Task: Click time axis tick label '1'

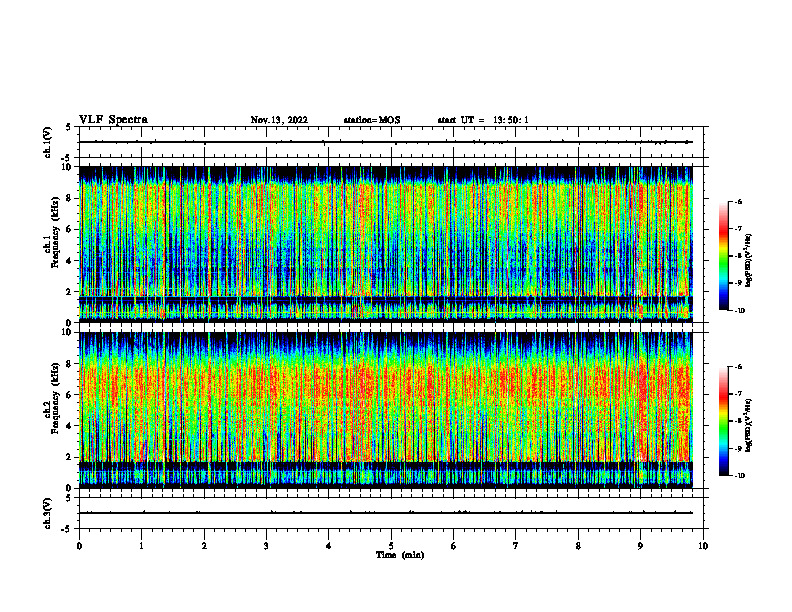Action: (141, 546)
